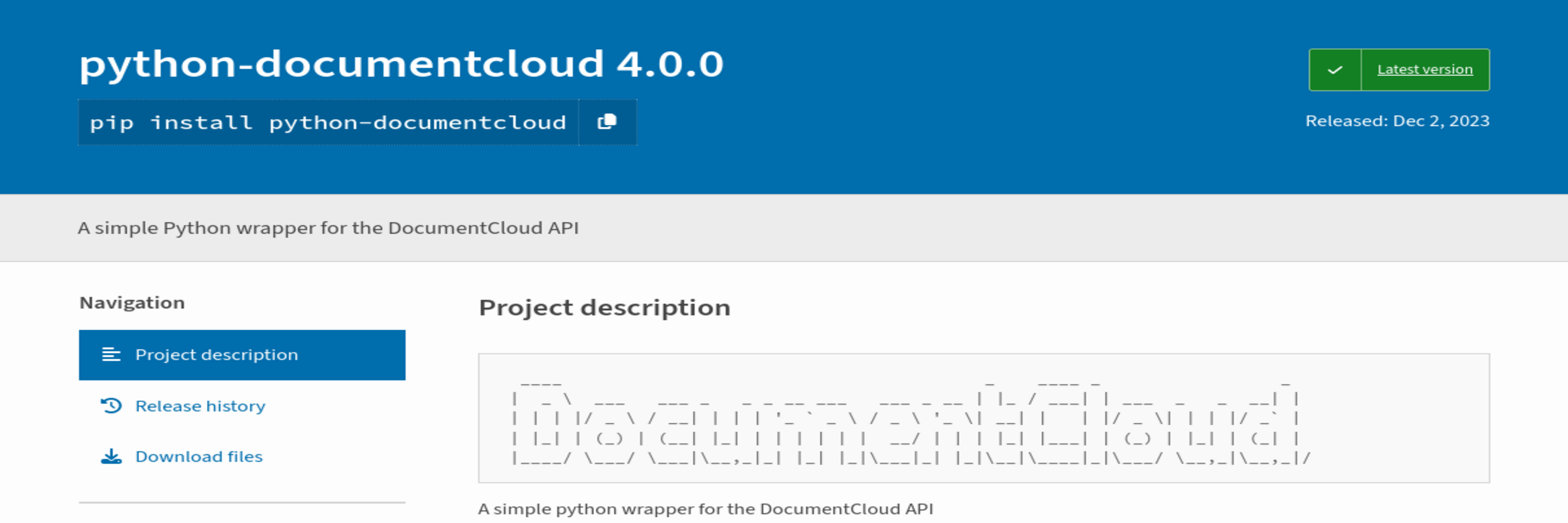The width and height of the screenshot is (1568, 523).
Task: Open Download files navigation tab
Action: click(x=242, y=456)
